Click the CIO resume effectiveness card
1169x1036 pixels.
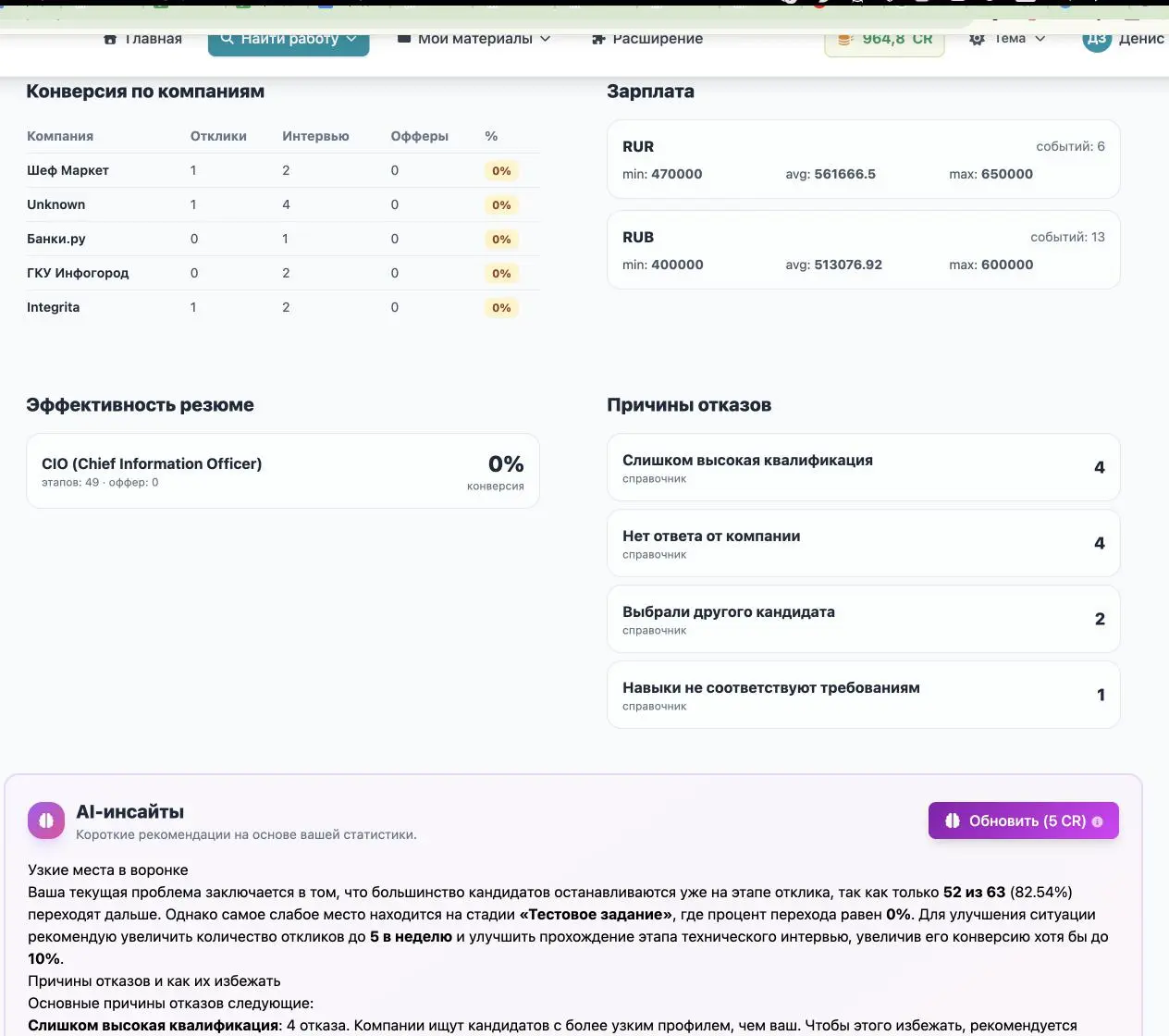coord(282,470)
